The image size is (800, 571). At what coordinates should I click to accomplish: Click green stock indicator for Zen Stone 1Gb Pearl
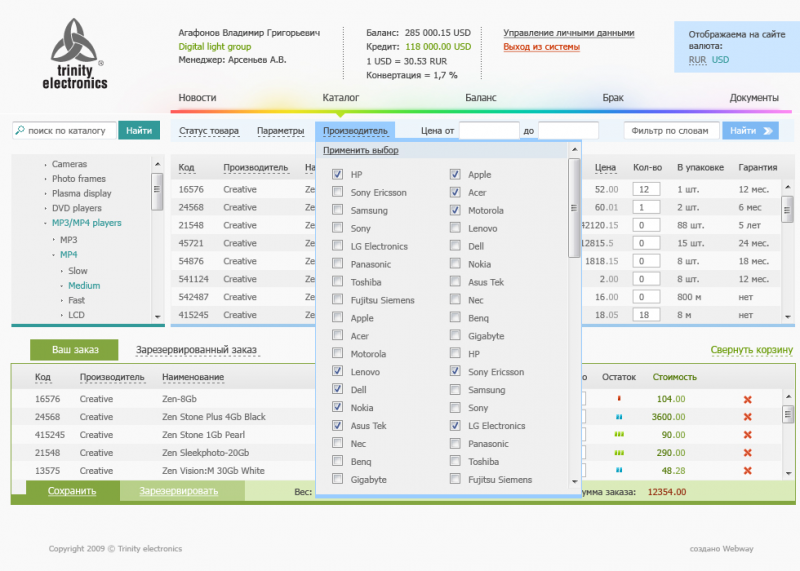(x=619, y=435)
